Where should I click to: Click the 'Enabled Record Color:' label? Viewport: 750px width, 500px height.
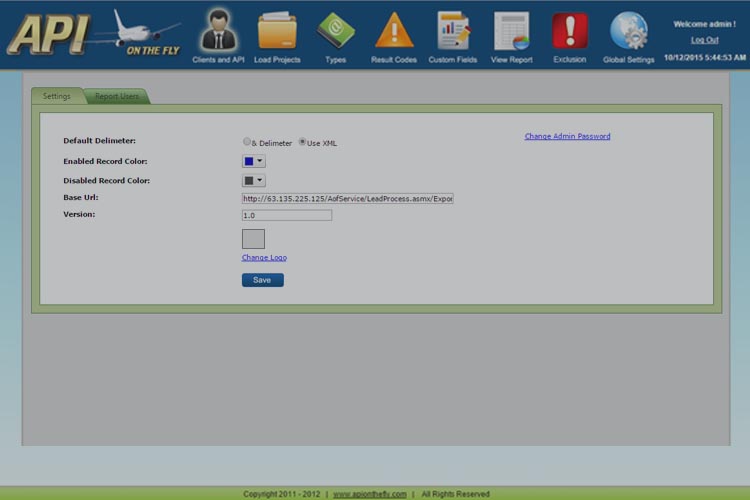click(x=105, y=161)
